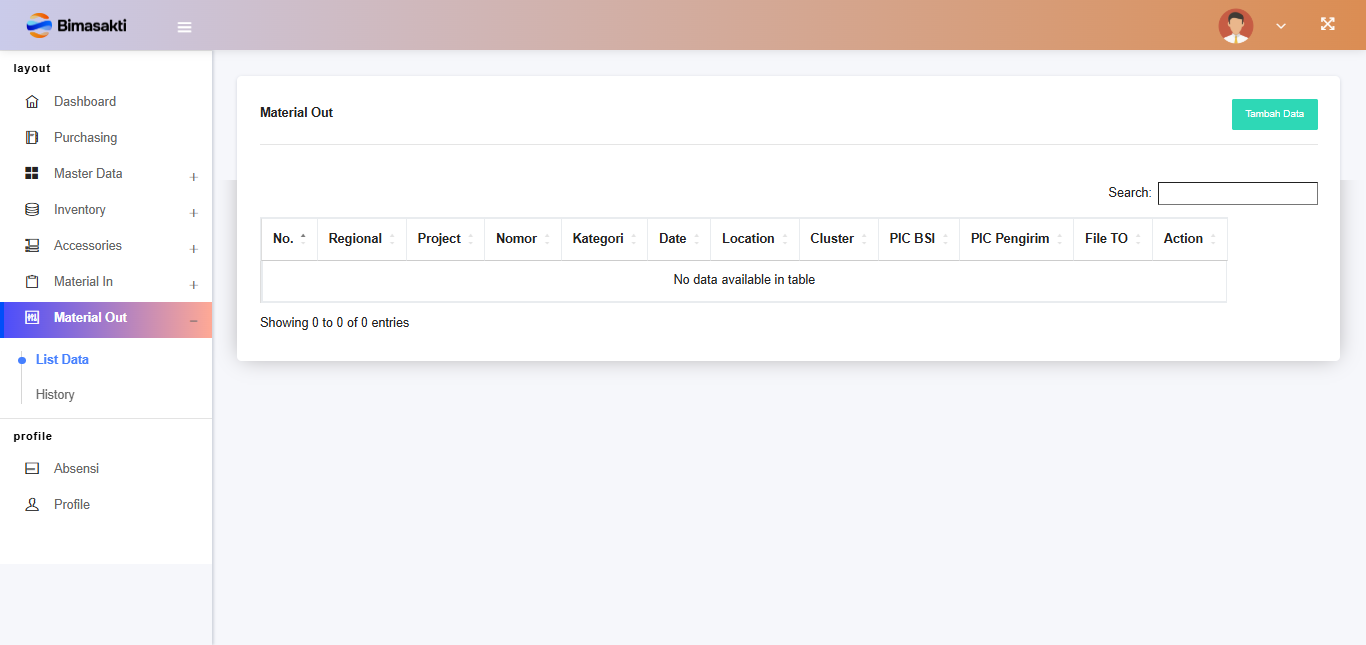This screenshot has width=1366, height=645.
Task: Collapse the Material Out submenu
Action: point(193,321)
